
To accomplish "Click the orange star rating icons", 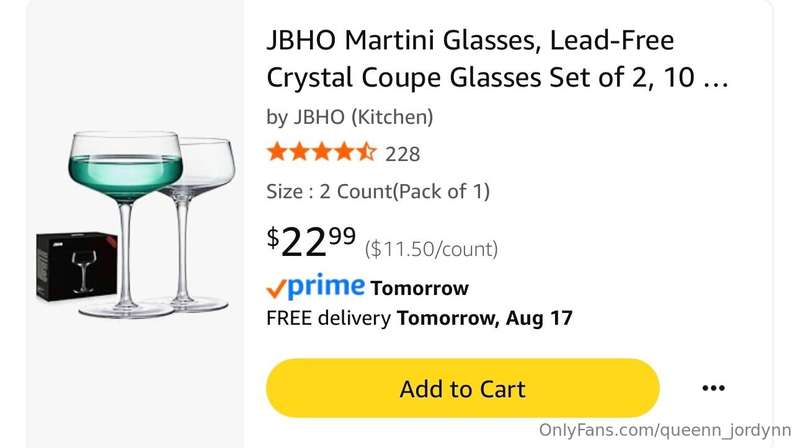I will [322, 152].
